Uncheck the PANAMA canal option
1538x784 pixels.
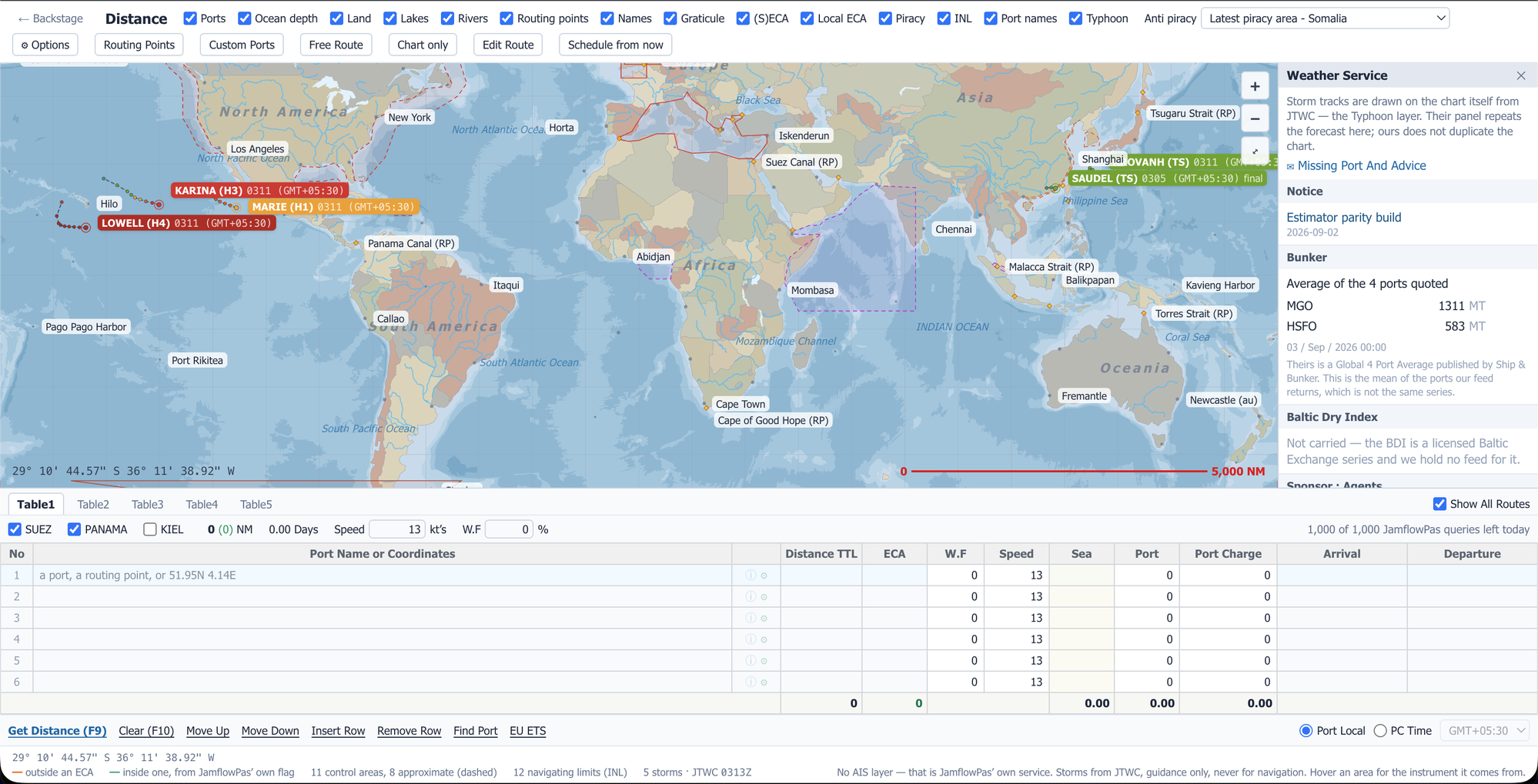pos(74,529)
